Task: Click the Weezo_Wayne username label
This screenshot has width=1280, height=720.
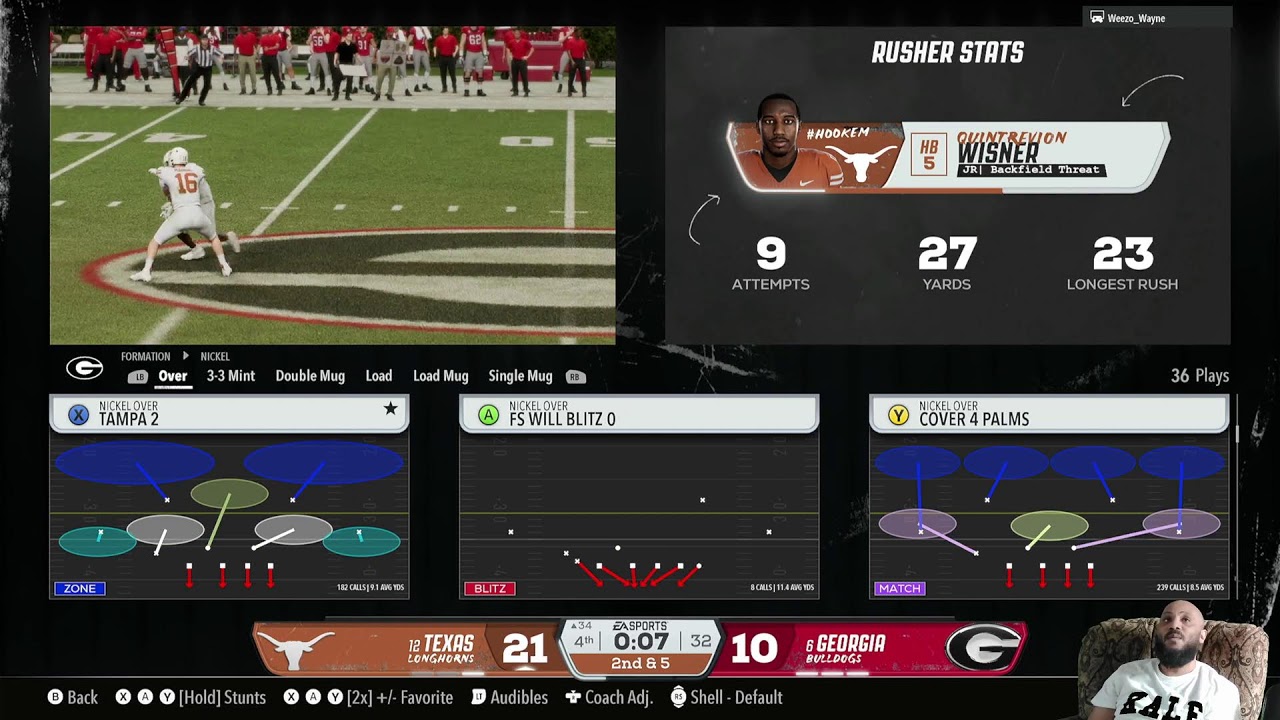Action: [1136, 18]
